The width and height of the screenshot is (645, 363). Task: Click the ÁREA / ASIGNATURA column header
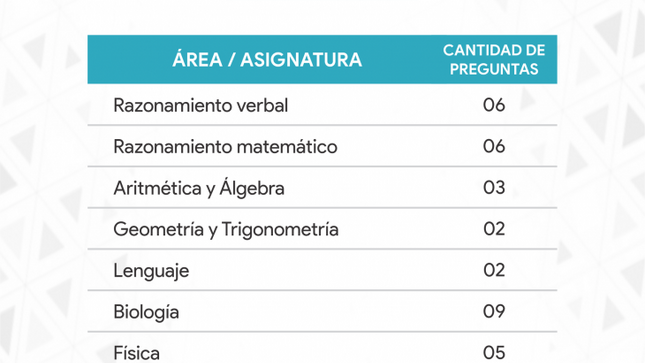click(267, 59)
